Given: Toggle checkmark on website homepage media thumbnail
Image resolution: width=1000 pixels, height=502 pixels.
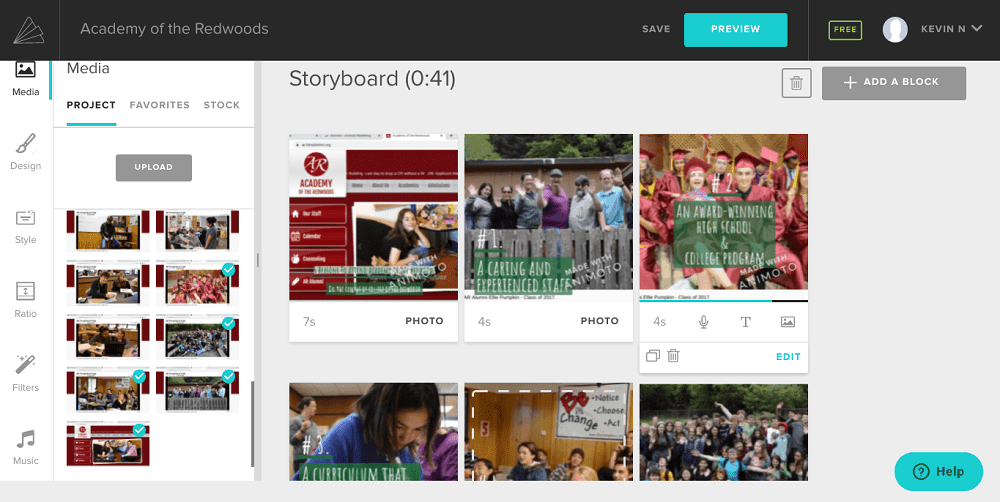Looking at the screenshot, I should (139, 430).
